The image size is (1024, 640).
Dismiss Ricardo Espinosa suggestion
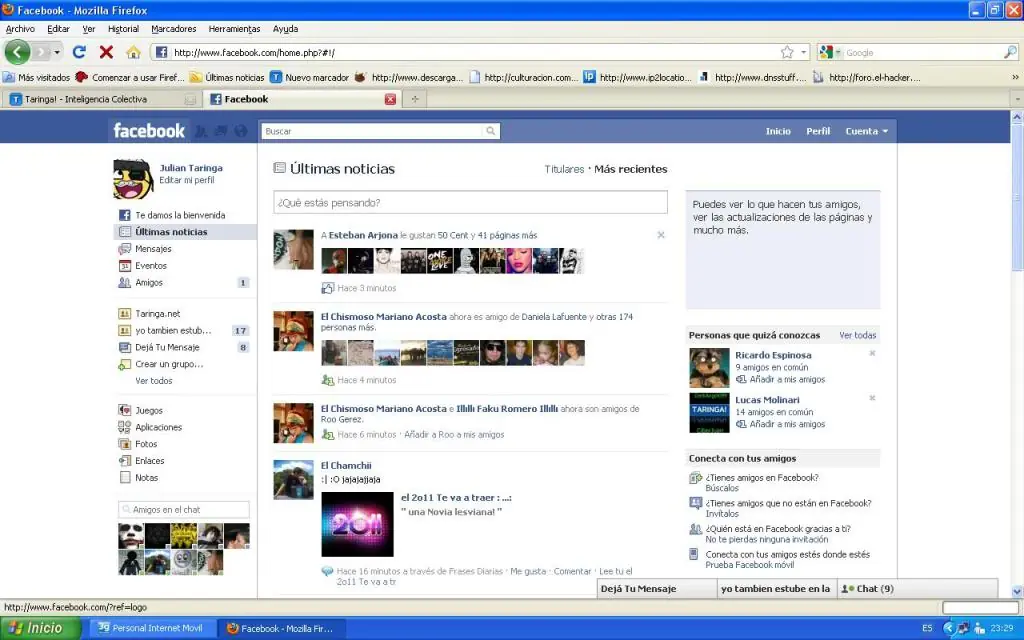pos(872,353)
